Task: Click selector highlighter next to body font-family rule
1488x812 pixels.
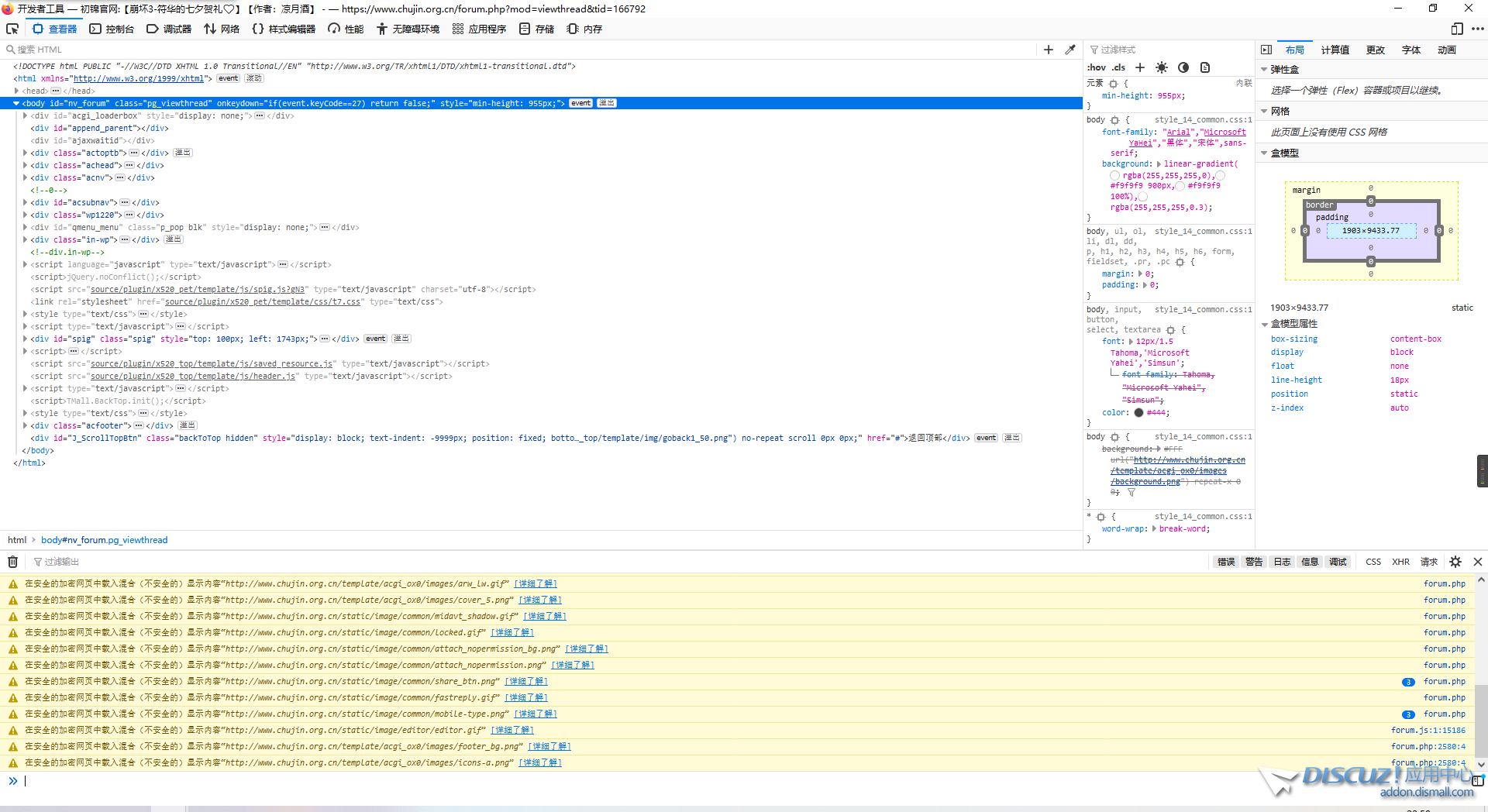Action: (x=1115, y=120)
